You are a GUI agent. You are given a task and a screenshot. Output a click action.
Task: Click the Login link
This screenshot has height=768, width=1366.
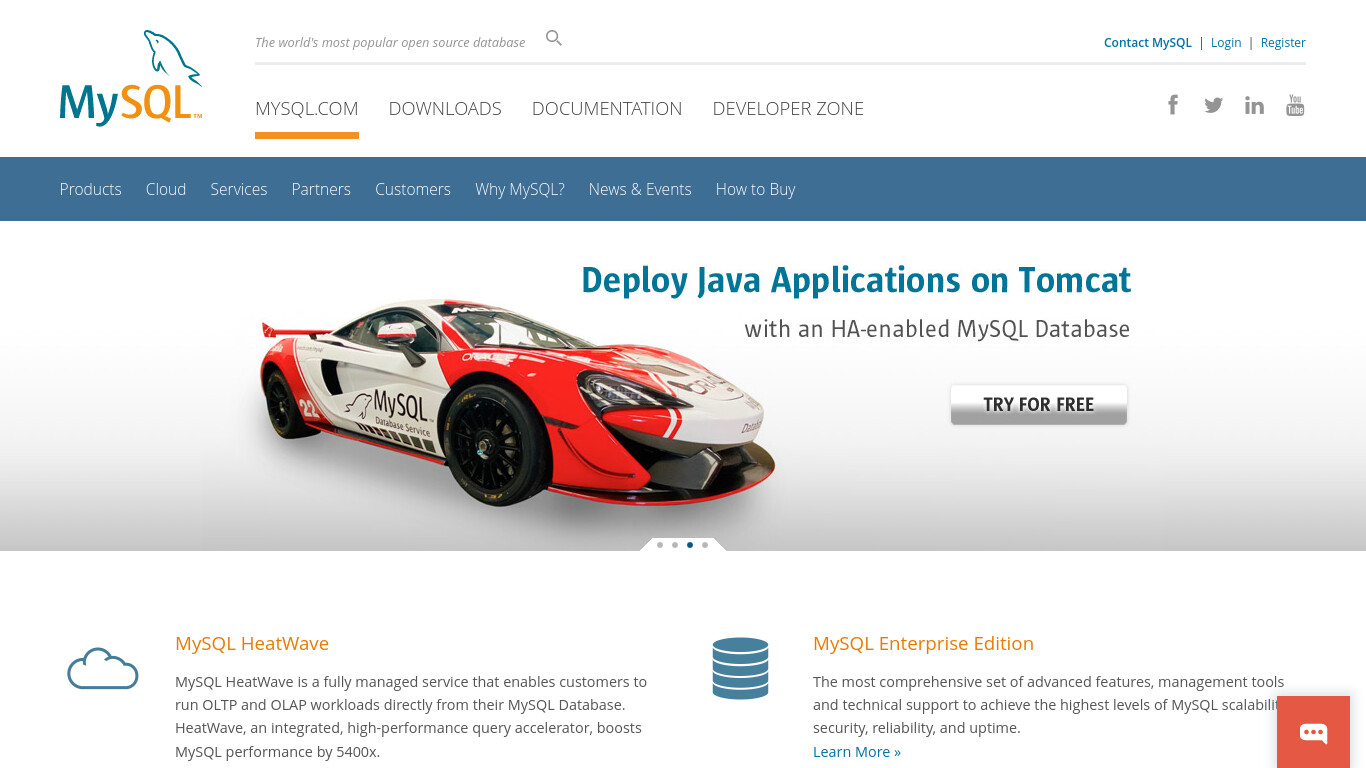(x=1226, y=43)
